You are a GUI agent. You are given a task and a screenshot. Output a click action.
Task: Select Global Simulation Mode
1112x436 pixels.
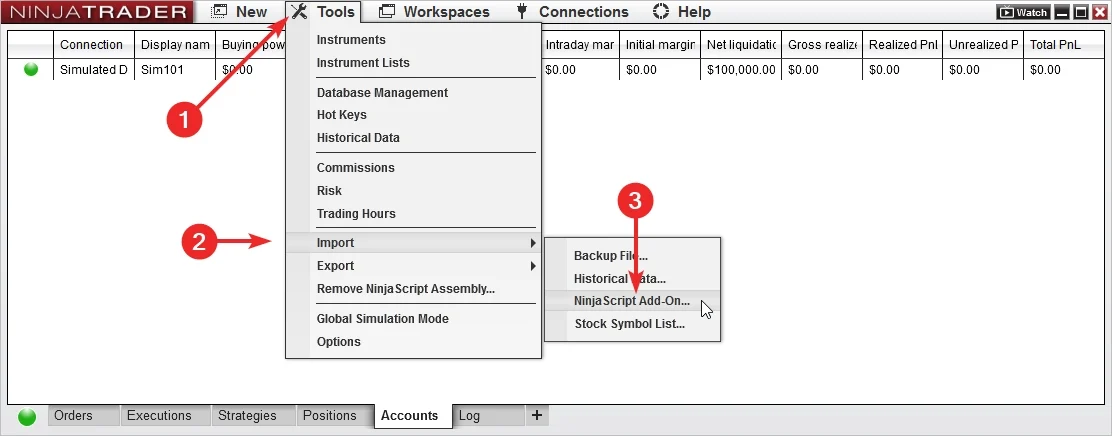click(x=382, y=319)
